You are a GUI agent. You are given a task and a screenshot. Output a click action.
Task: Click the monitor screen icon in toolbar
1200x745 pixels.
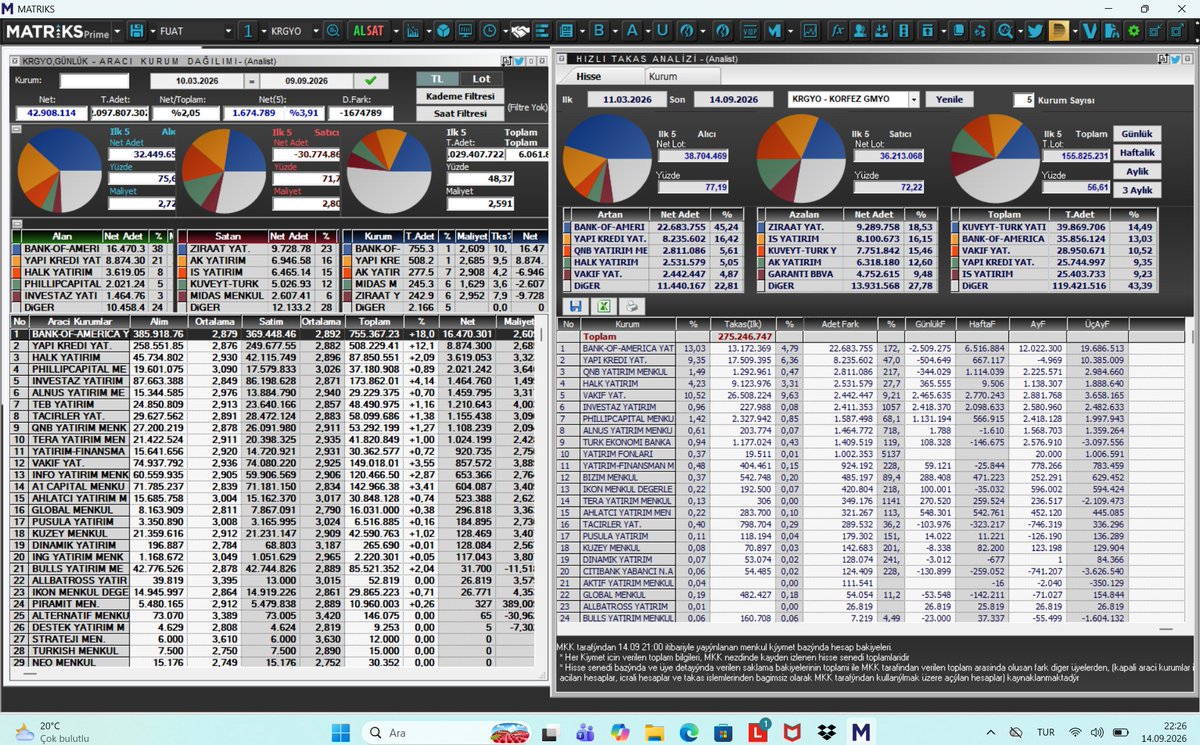466,31
